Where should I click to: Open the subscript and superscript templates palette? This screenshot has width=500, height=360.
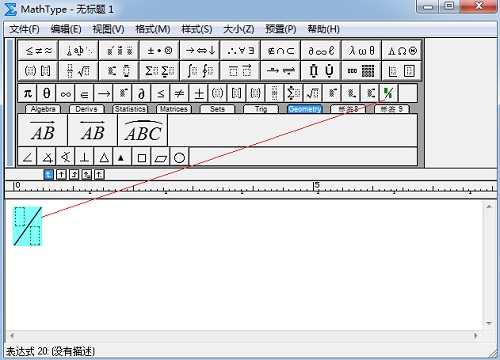(x=119, y=71)
